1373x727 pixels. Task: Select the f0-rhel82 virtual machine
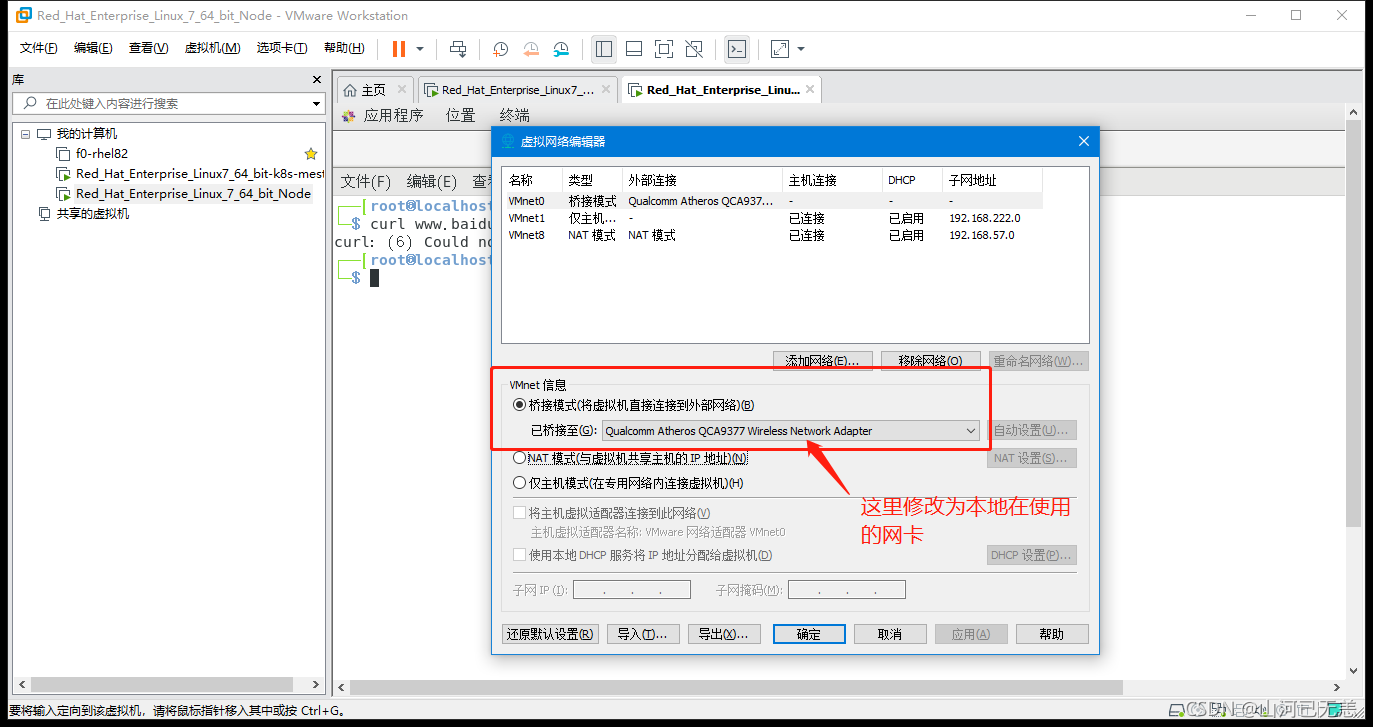(102, 154)
